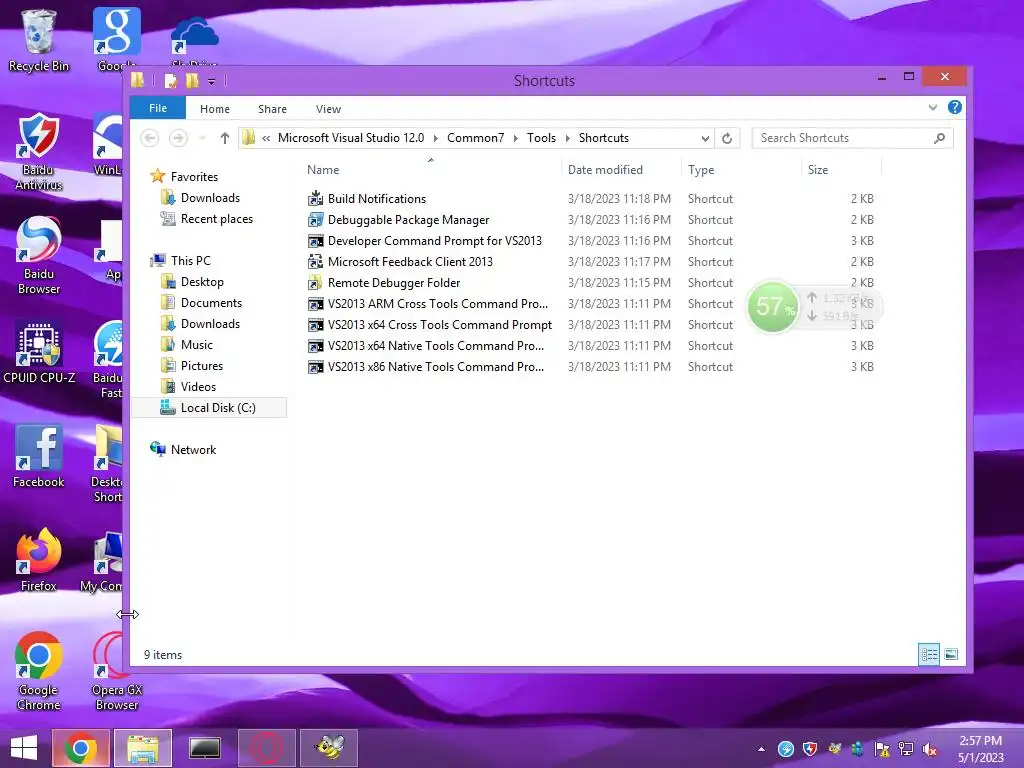The height and width of the screenshot is (768, 1024).
Task: Select the VS2013 x64 Cross Tools icon
Action: pyautogui.click(x=315, y=325)
